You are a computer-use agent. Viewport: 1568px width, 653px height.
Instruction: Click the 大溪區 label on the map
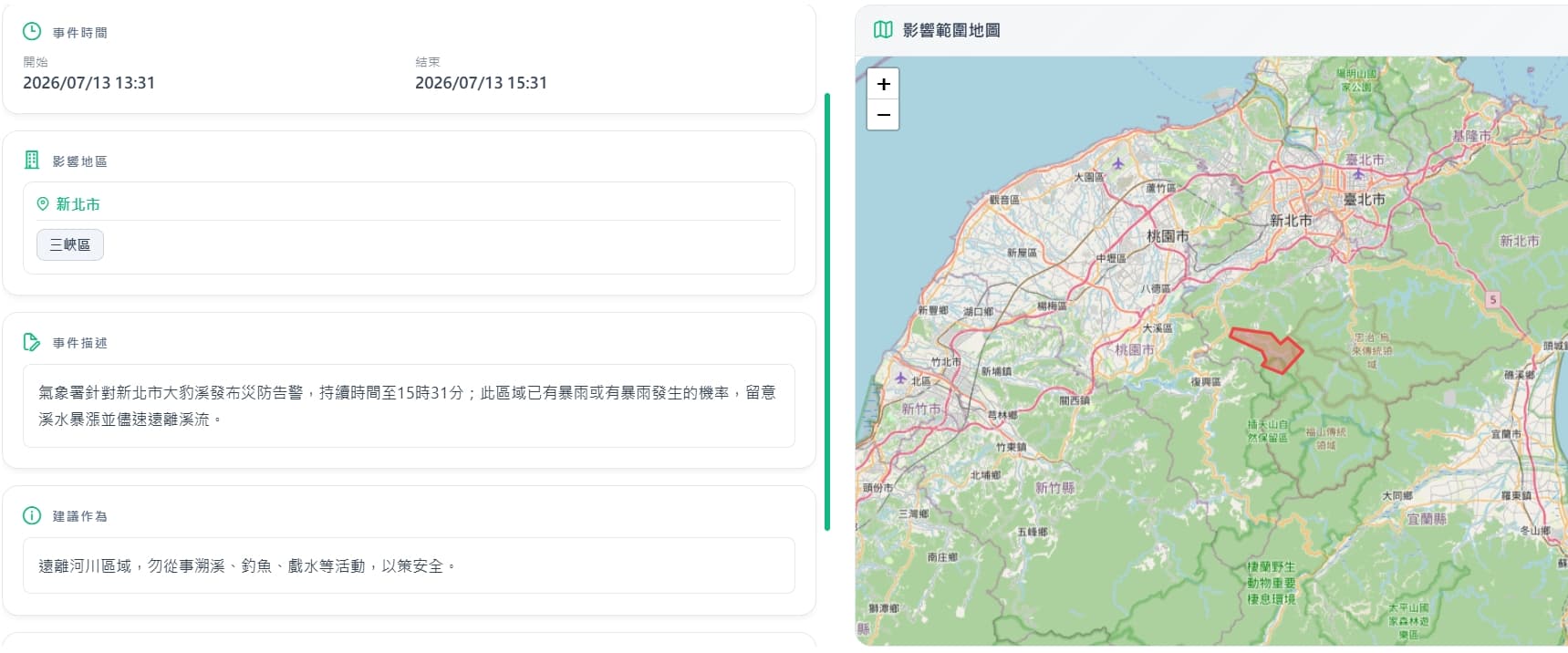tap(1158, 327)
